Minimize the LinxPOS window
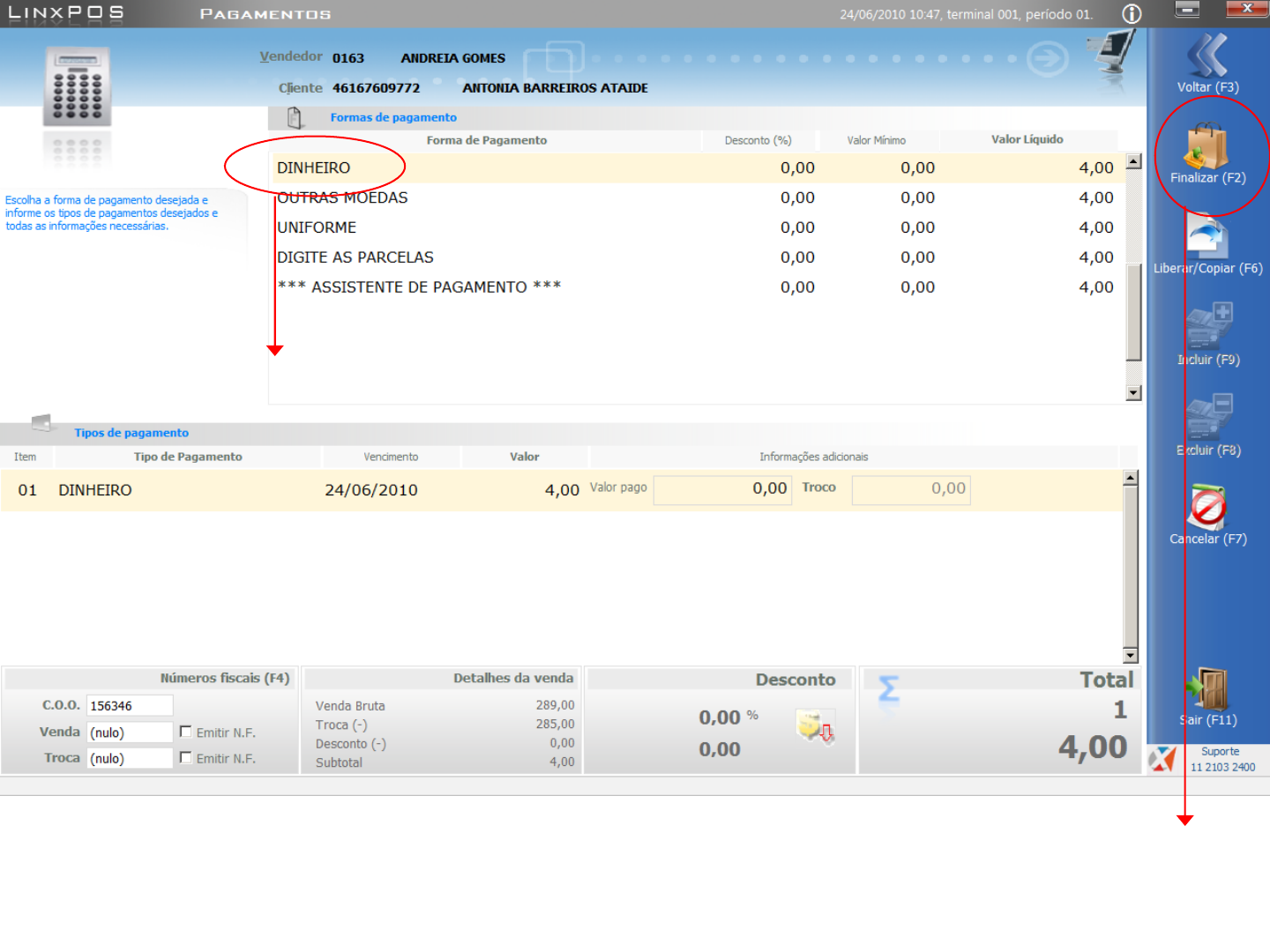Image resolution: width=1270 pixels, height=952 pixels. click(1188, 10)
